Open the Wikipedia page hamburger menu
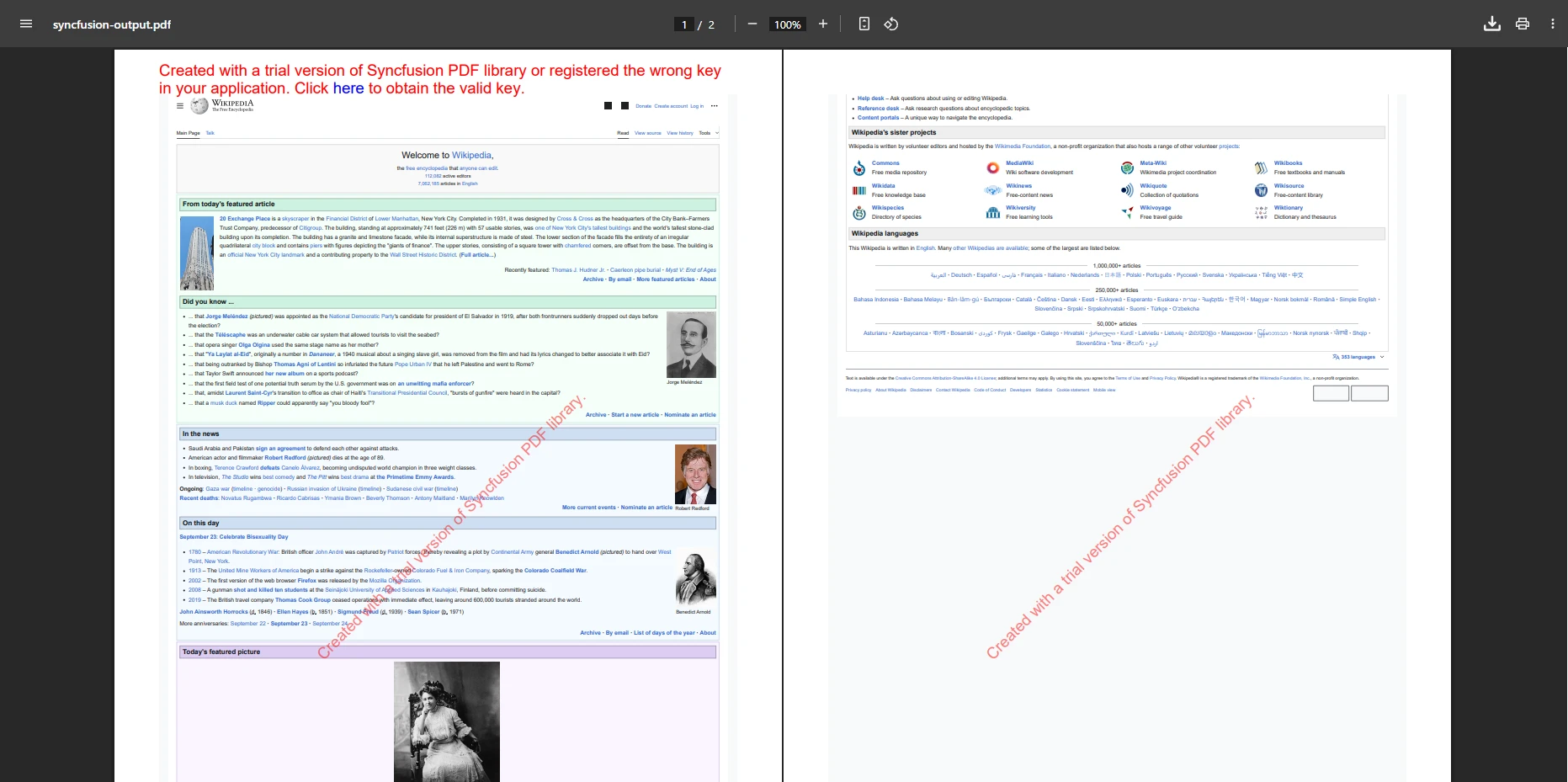This screenshot has height=782, width=1568. pyautogui.click(x=180, y=106)
